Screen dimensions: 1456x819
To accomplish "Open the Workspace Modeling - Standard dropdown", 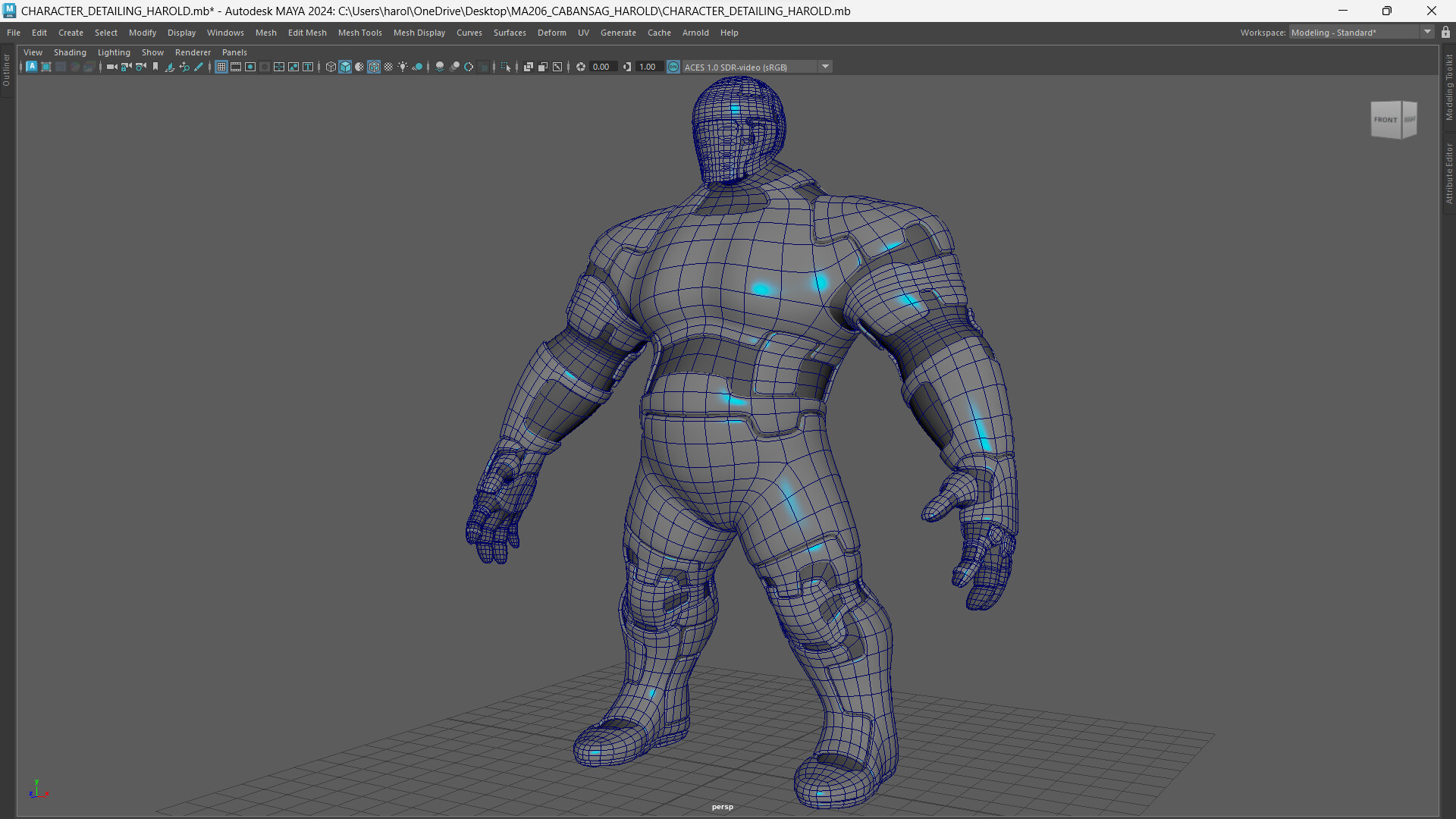I will pyautogui.click(x=1429, y=32).
